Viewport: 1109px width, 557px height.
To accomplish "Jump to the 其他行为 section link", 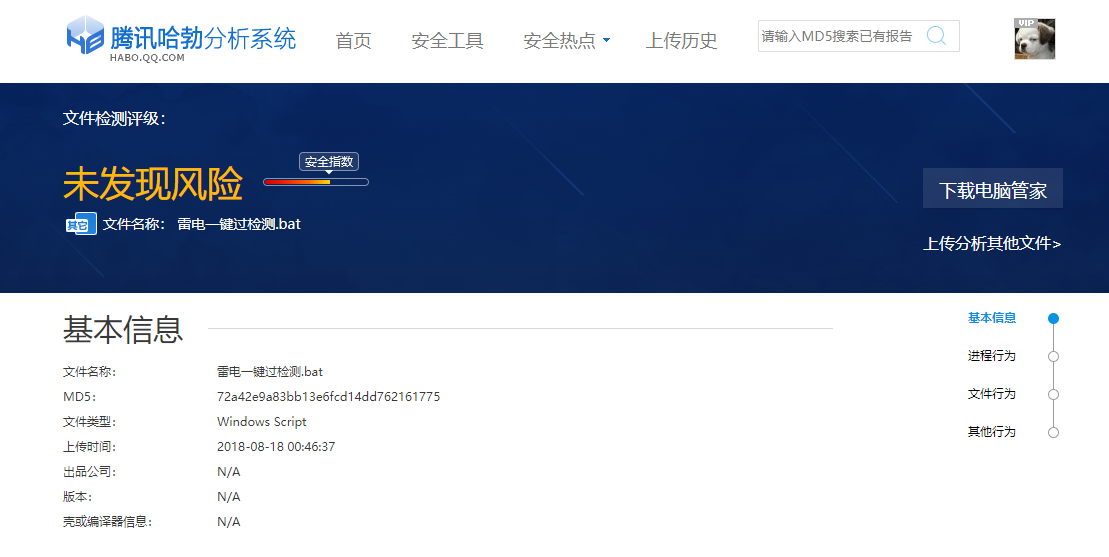I will [x=992, y=431].
